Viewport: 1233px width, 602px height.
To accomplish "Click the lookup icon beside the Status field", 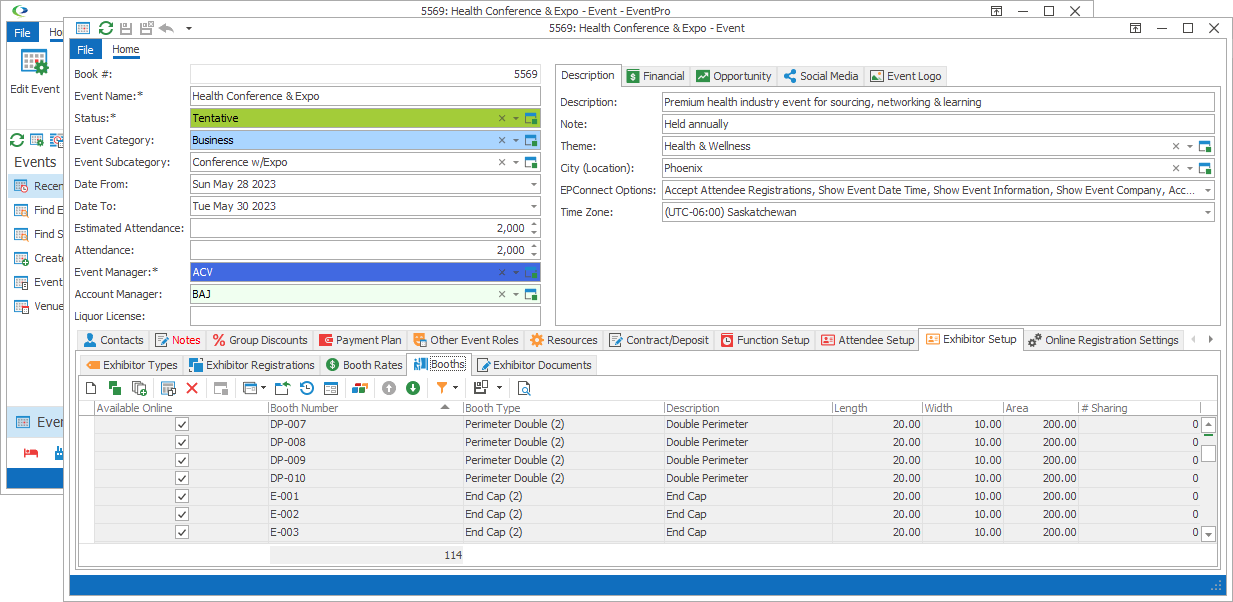I will [532, 118].
